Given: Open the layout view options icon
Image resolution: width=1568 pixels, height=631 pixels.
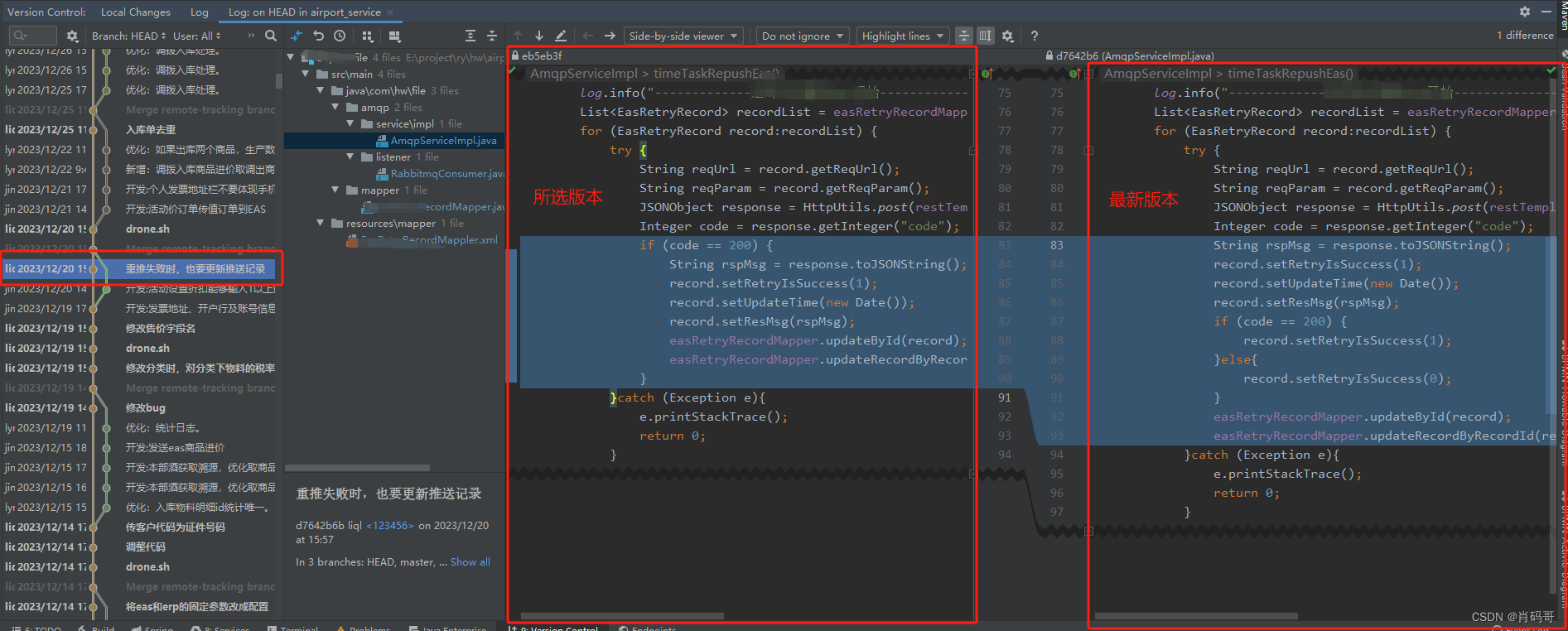Looking at the screenshot, I should 394,36.
